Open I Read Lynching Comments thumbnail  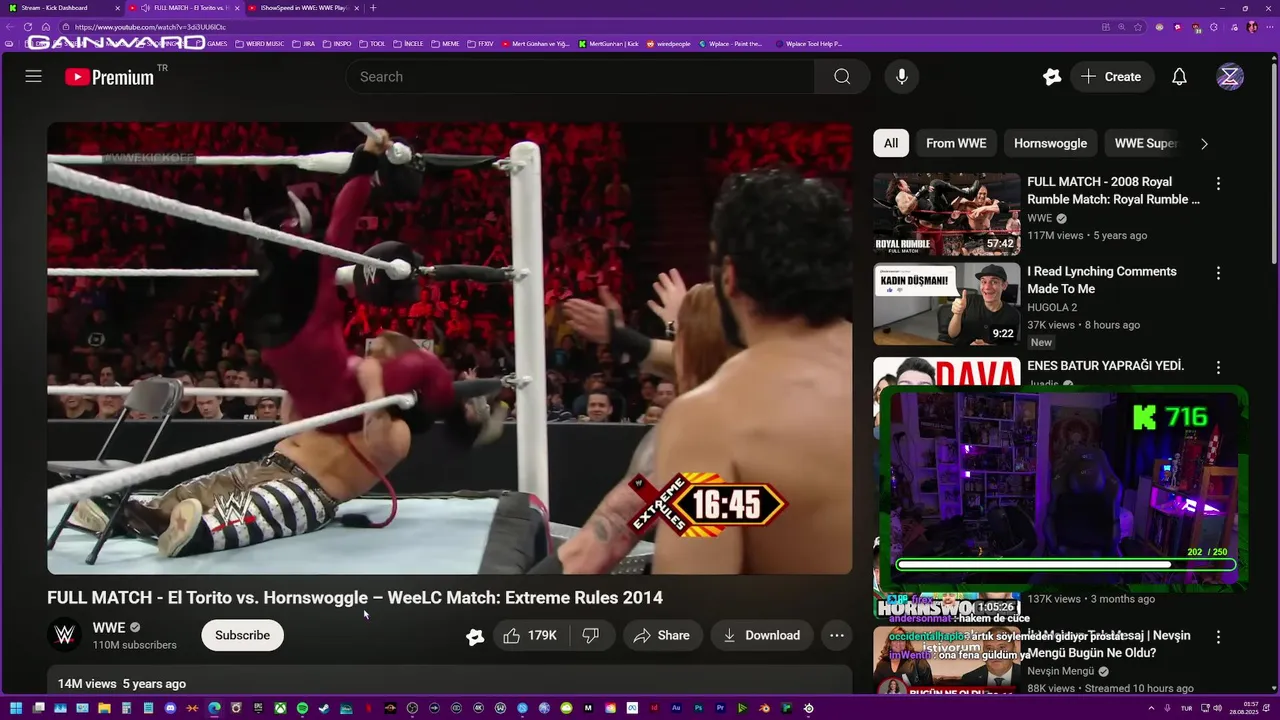pos(947,304)
